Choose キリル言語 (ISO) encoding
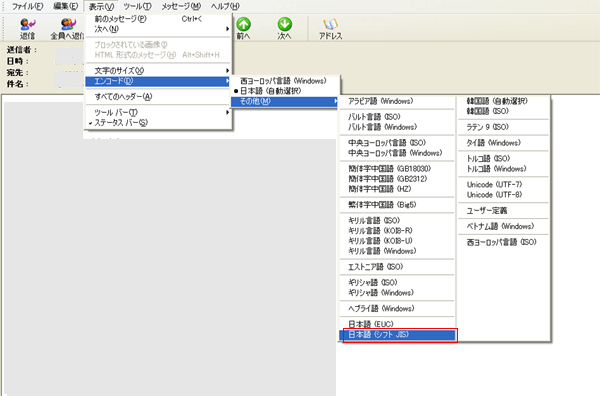 tap(397, 220)
